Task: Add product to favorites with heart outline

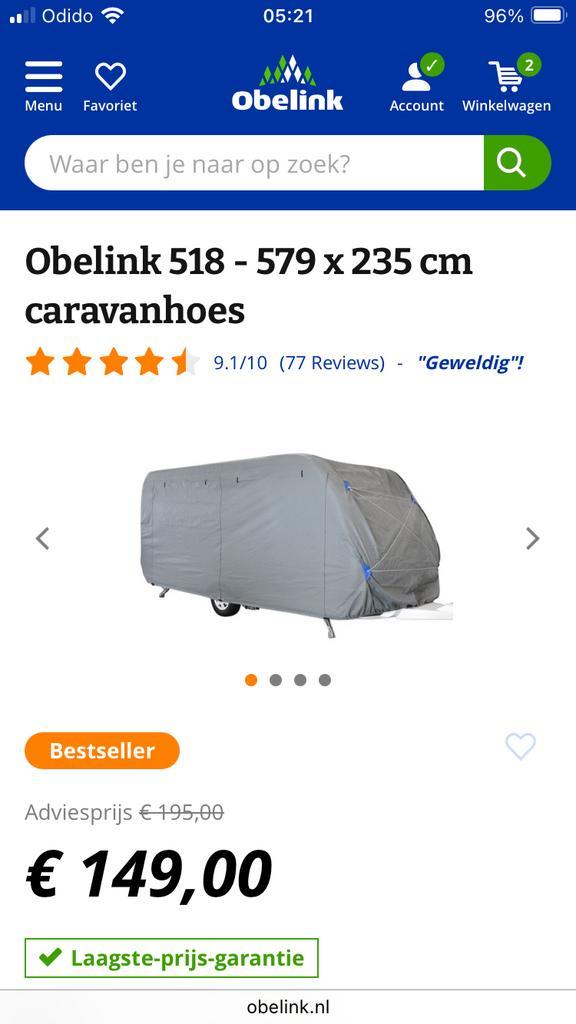Action: [x=520, y=746]
